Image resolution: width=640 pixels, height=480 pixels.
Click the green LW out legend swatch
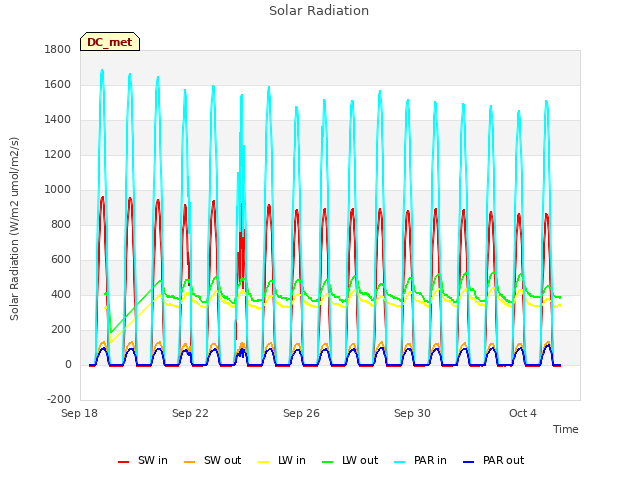coord(327,462)
